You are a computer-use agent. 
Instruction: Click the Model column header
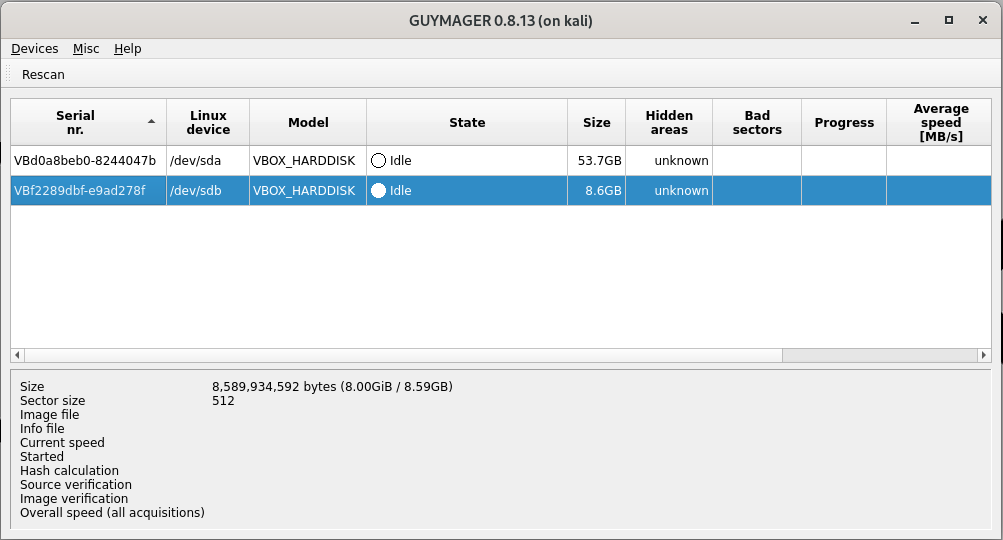pyautogui.click(x=308, y=122)
